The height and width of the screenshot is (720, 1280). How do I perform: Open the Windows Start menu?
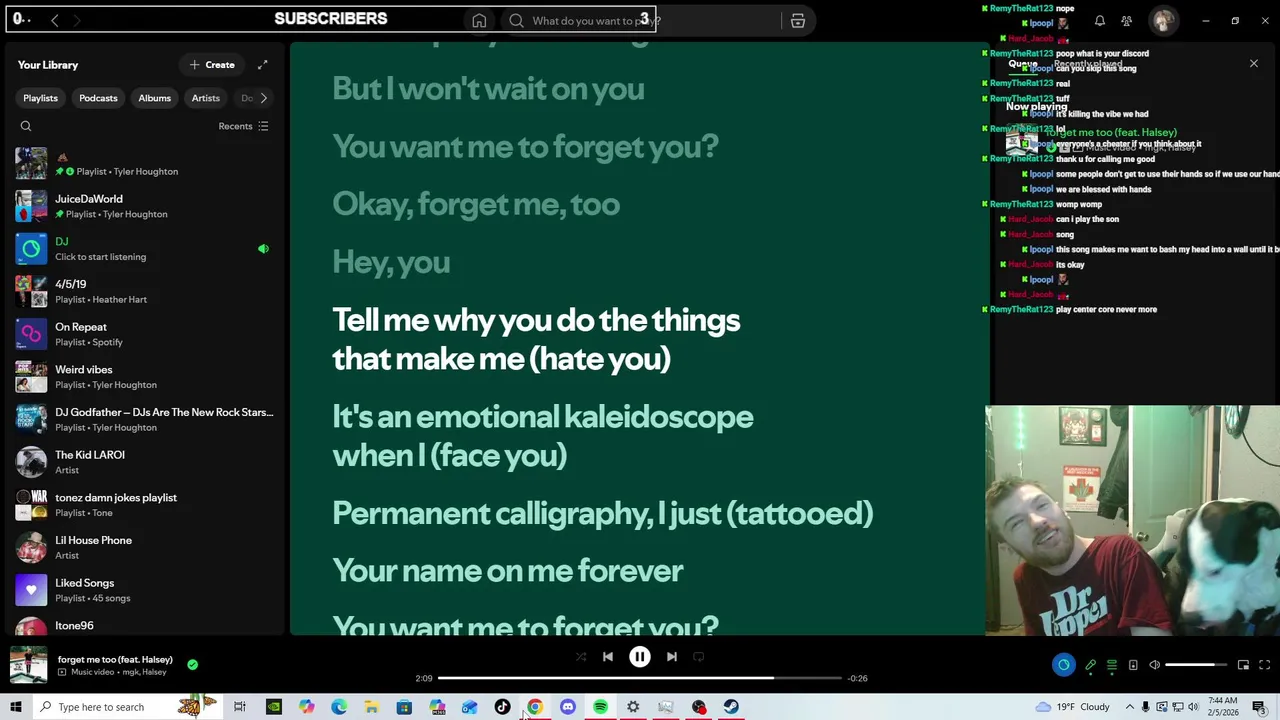(15, 707)
